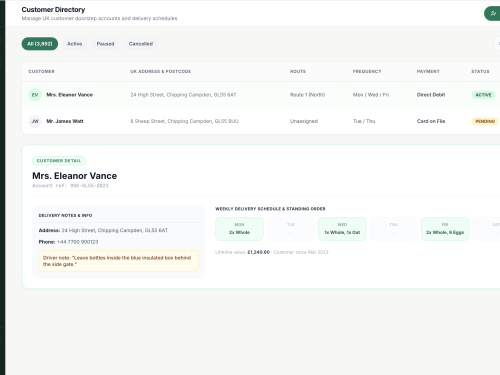This screenshot has height=375, width=500.
Task: Click the EV avatar for Eleanor Vance
Action: point(35,95)
